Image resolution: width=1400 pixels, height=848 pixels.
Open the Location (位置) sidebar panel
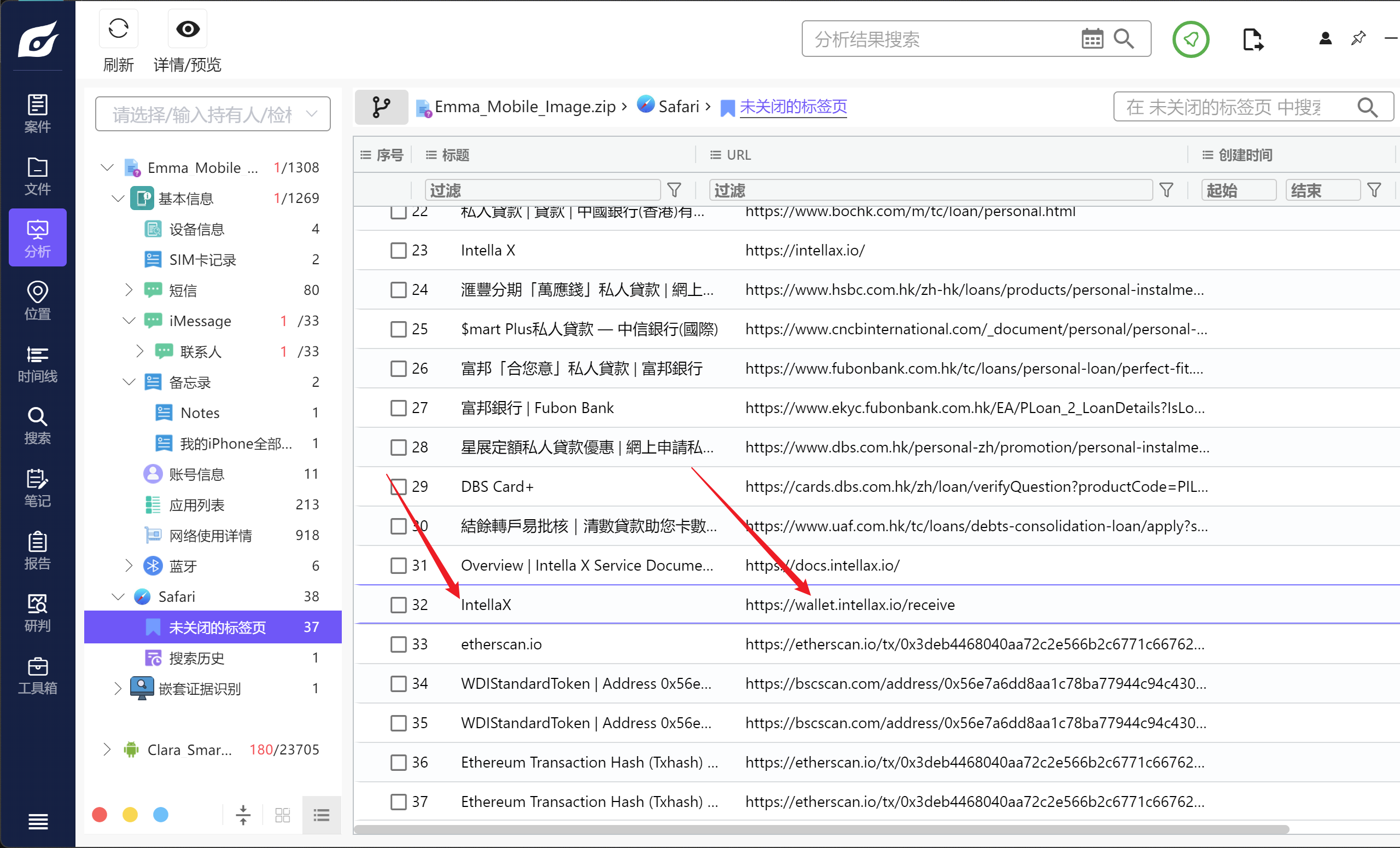tap(38, 301)
